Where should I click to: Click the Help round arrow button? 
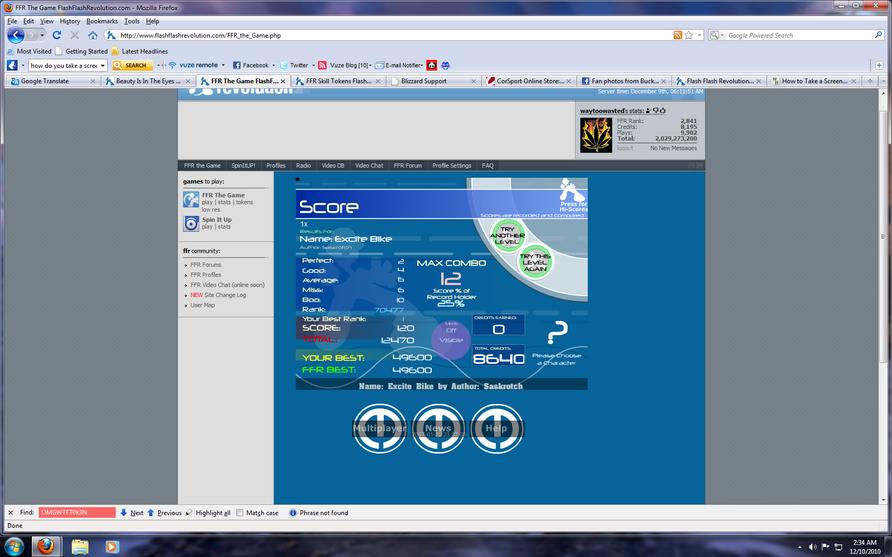click(496, 428)
